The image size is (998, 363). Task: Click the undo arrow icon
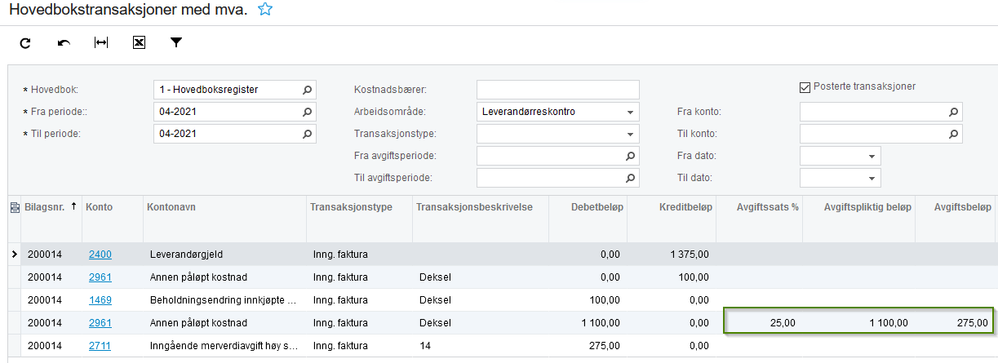64,43
